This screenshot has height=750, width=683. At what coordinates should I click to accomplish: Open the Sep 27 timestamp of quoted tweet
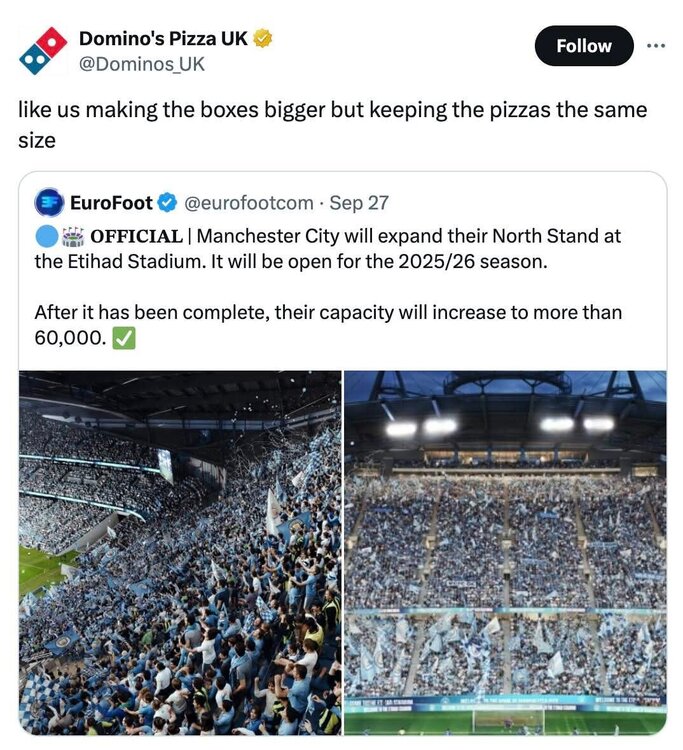click(x=359, y=203)
